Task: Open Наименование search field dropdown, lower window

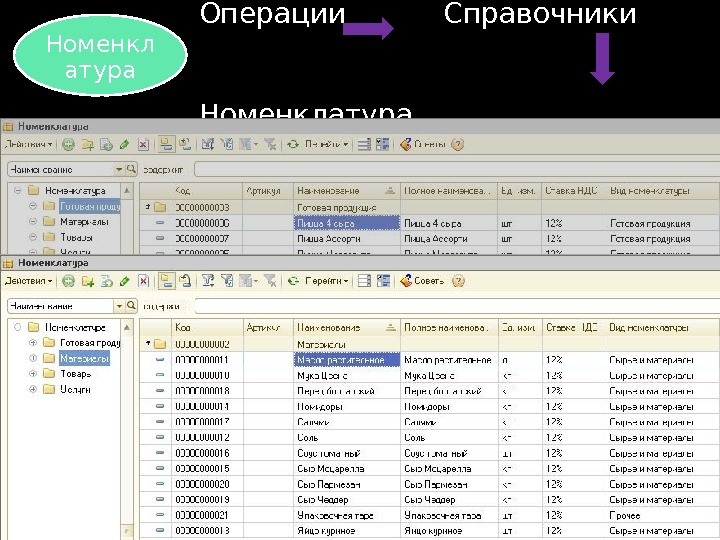Action: coord(119,306)
